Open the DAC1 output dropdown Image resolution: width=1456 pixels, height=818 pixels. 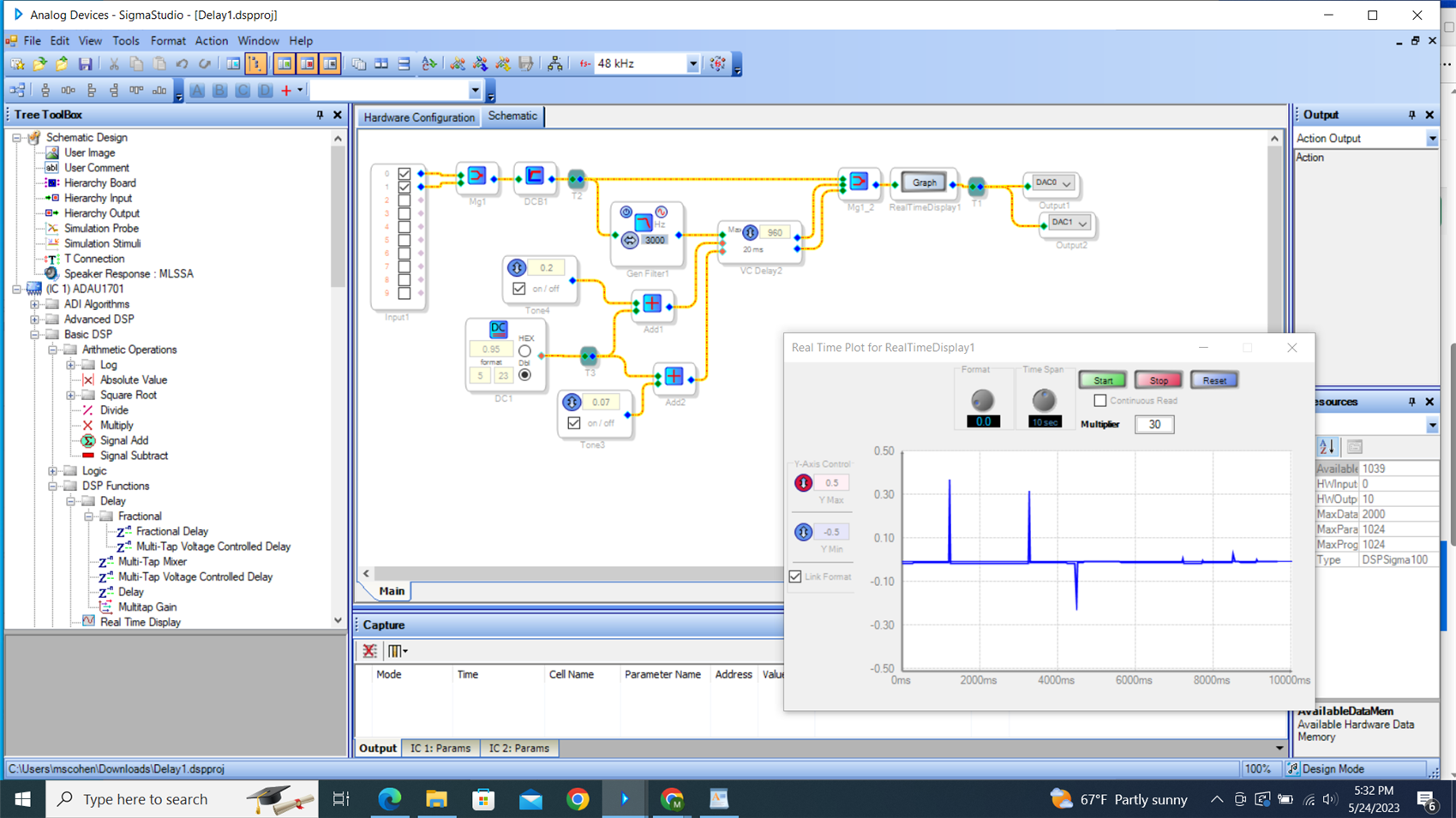1083,223
